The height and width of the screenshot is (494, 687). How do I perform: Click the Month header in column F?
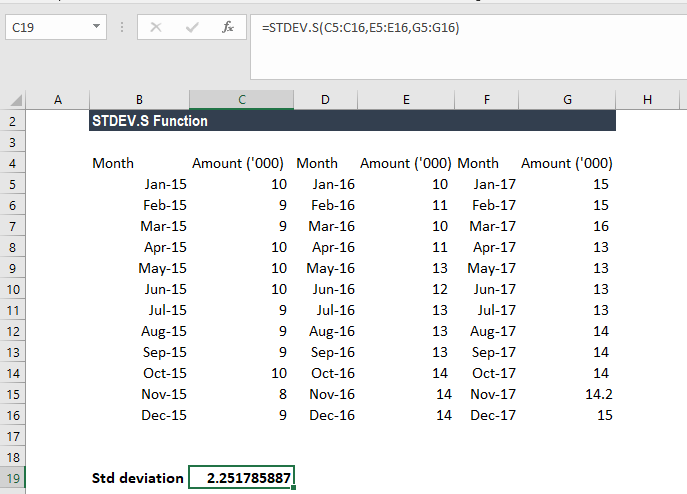[x=487, y=163]
